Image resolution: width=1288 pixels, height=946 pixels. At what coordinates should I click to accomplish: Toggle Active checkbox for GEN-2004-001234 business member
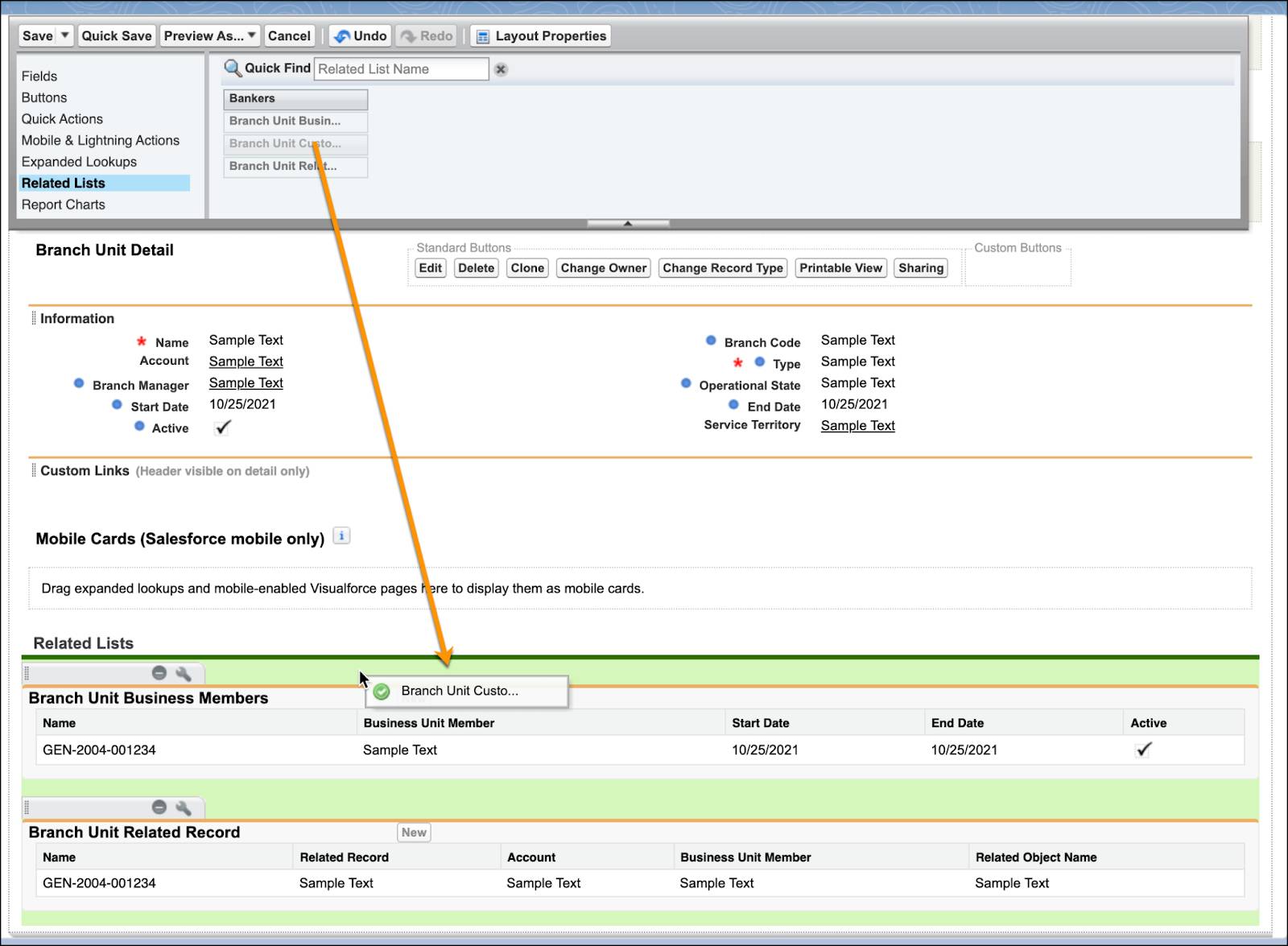[1144, 749]
